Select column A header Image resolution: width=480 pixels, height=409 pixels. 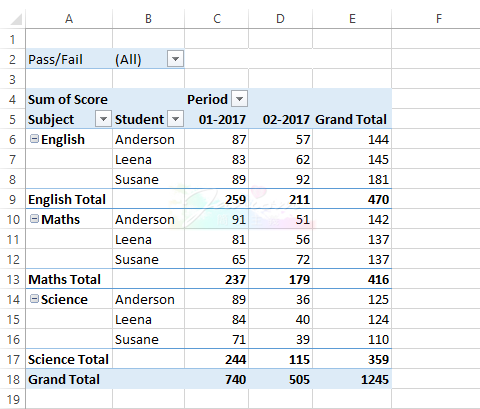pyautogui.click(x=69, y=19)
